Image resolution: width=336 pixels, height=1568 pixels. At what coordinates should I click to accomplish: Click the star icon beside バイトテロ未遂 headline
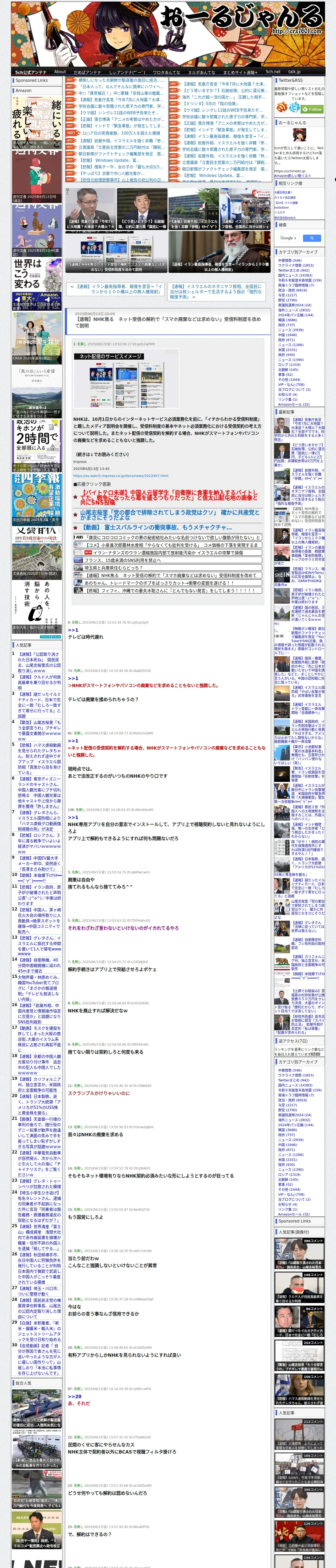point(76,497)
